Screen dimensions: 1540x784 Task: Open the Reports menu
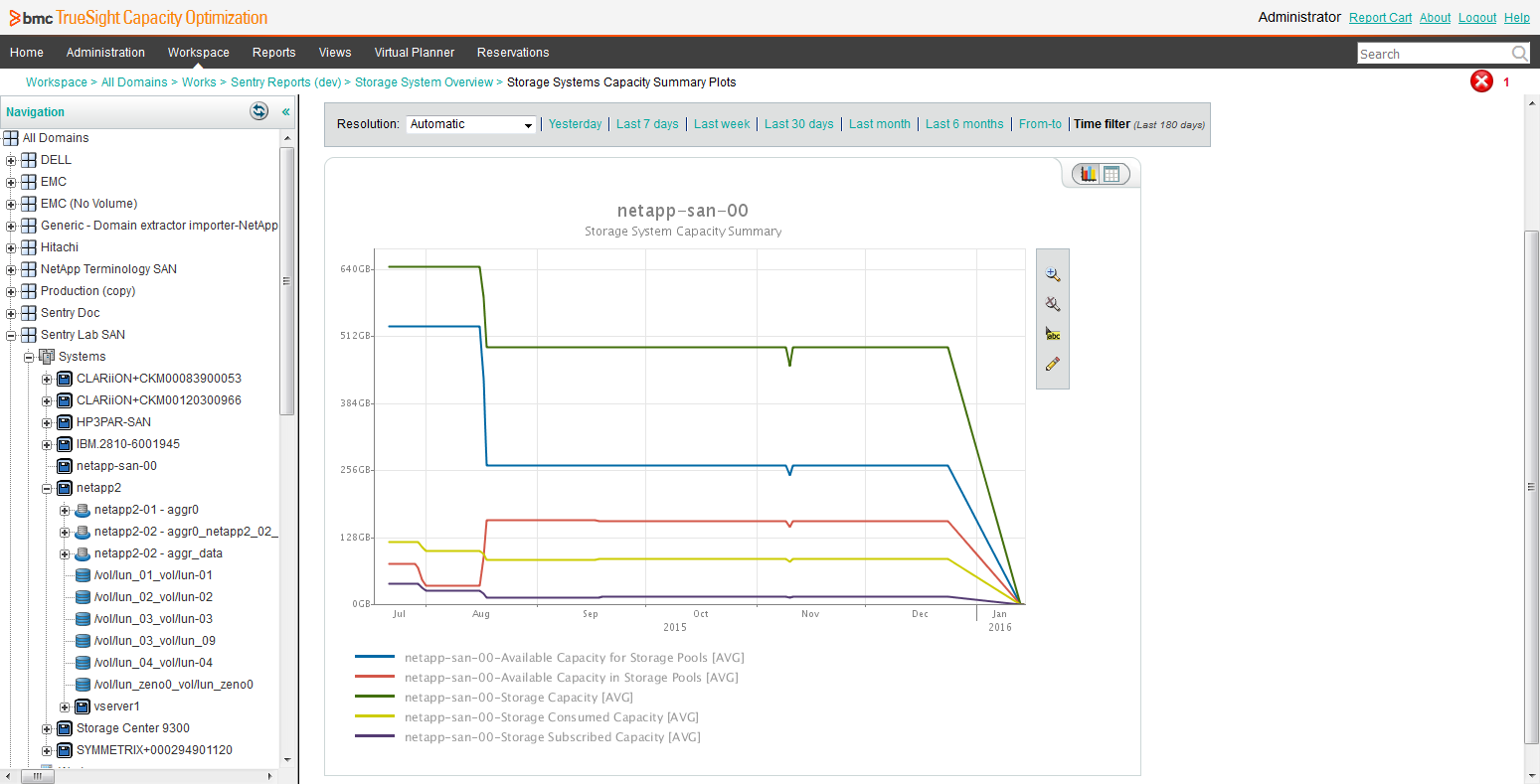(x=274, y=53)
